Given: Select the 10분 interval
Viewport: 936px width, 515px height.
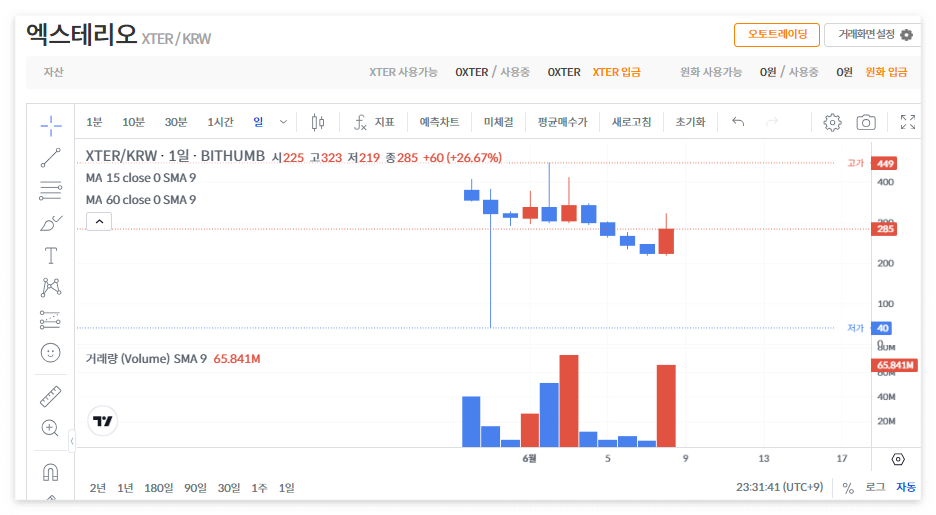Looking at the screenshot, I should [x=133, y=122].
